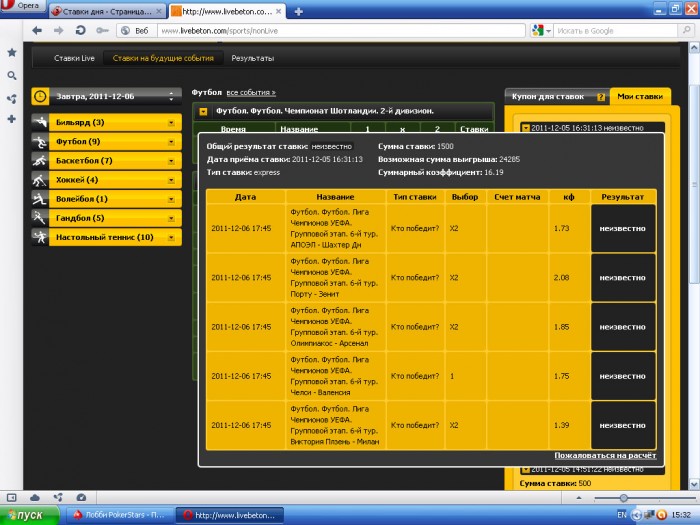Switch to the Ставки дня browser tab
This screenshot has height=525, width=700.
(107, 12)
